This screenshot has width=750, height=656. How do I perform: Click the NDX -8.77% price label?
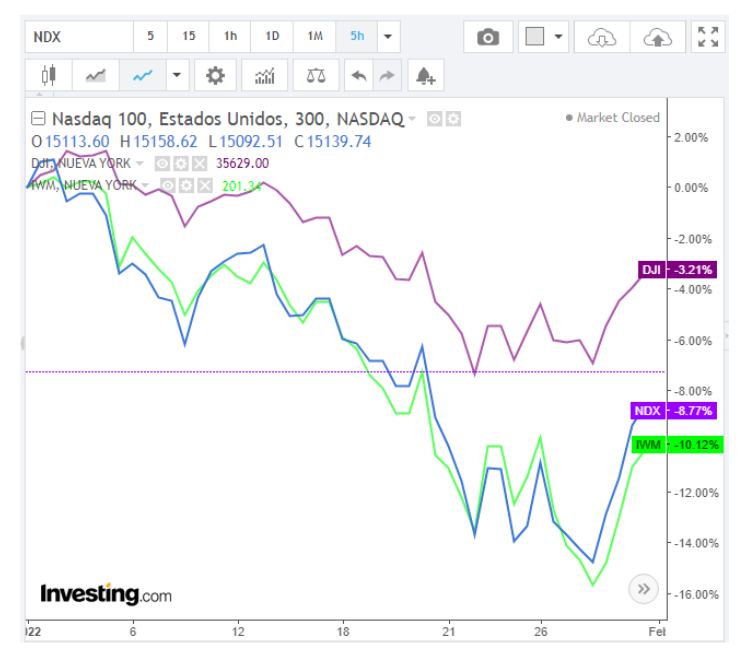[673, 411]
